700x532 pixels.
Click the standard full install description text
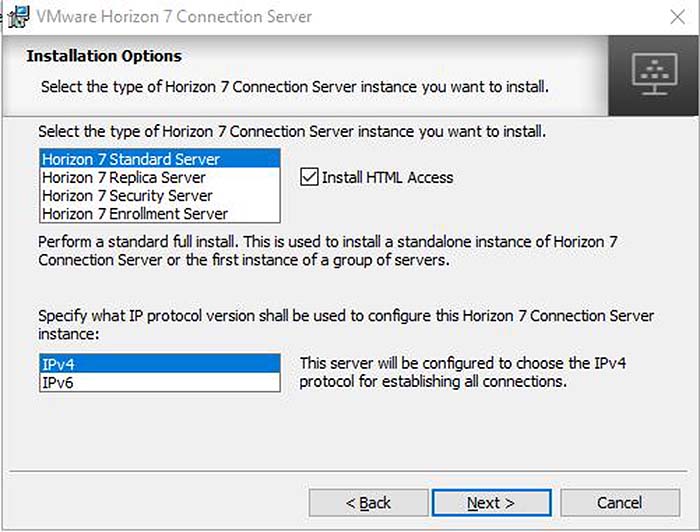[328, 251]
